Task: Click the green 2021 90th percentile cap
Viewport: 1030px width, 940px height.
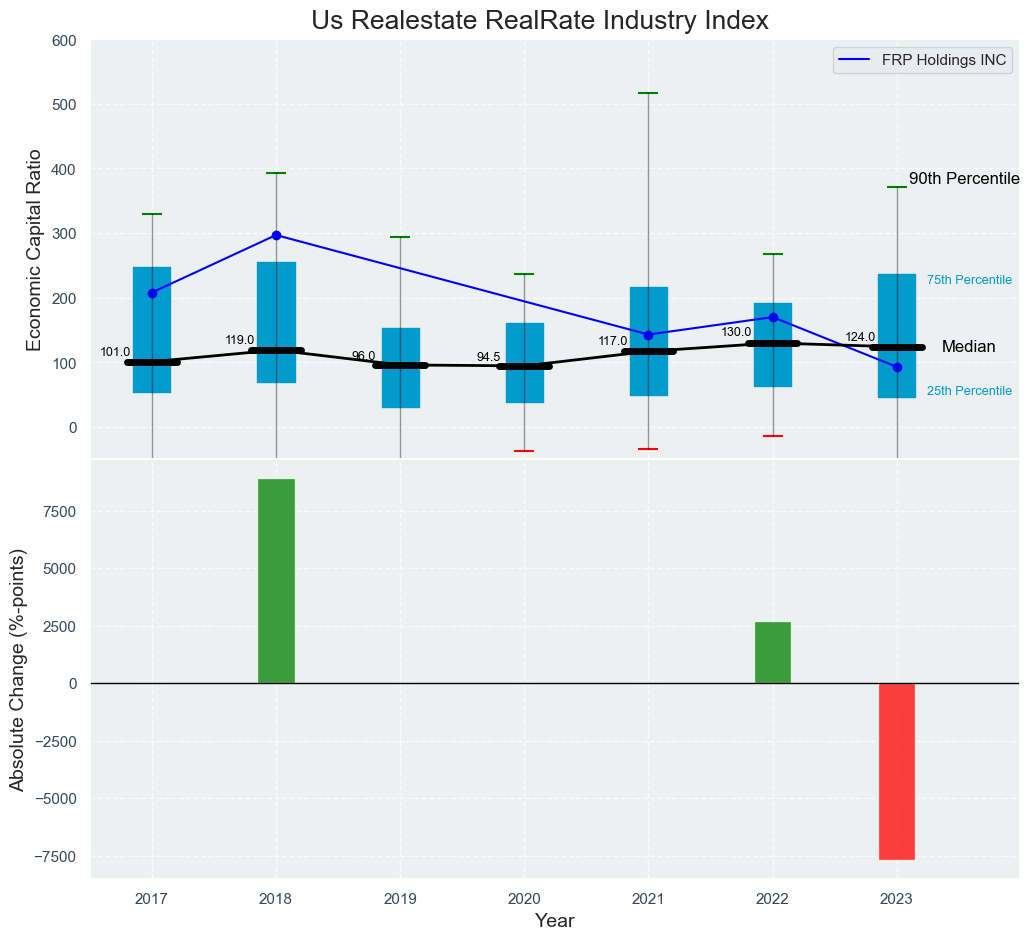Action: click(x=648, y=93)
